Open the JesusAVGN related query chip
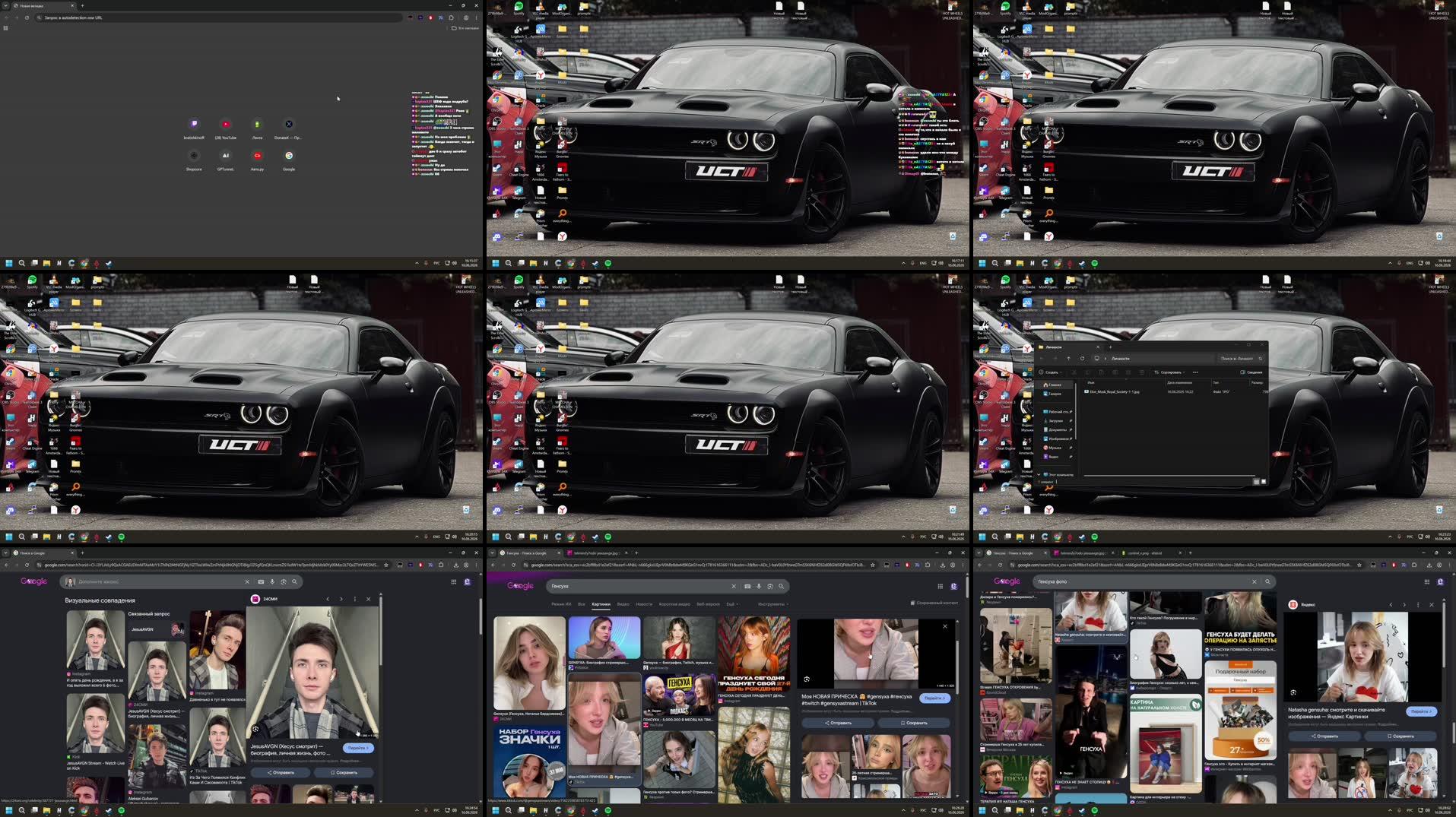 [156, 629]
